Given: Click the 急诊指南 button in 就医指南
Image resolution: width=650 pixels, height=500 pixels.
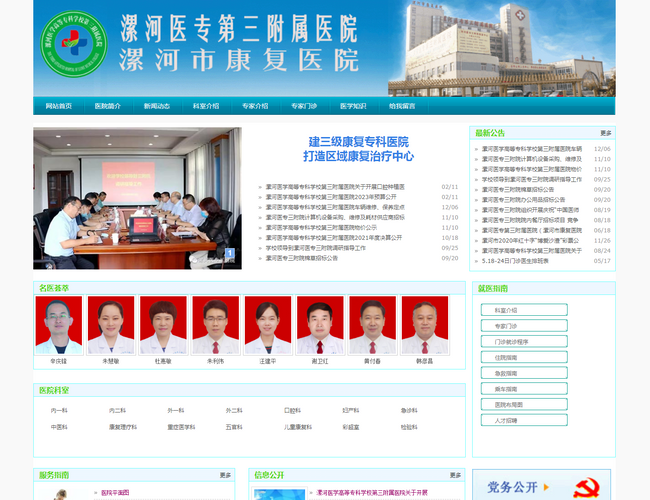Looking at the screenshot, I should (510, 373).
